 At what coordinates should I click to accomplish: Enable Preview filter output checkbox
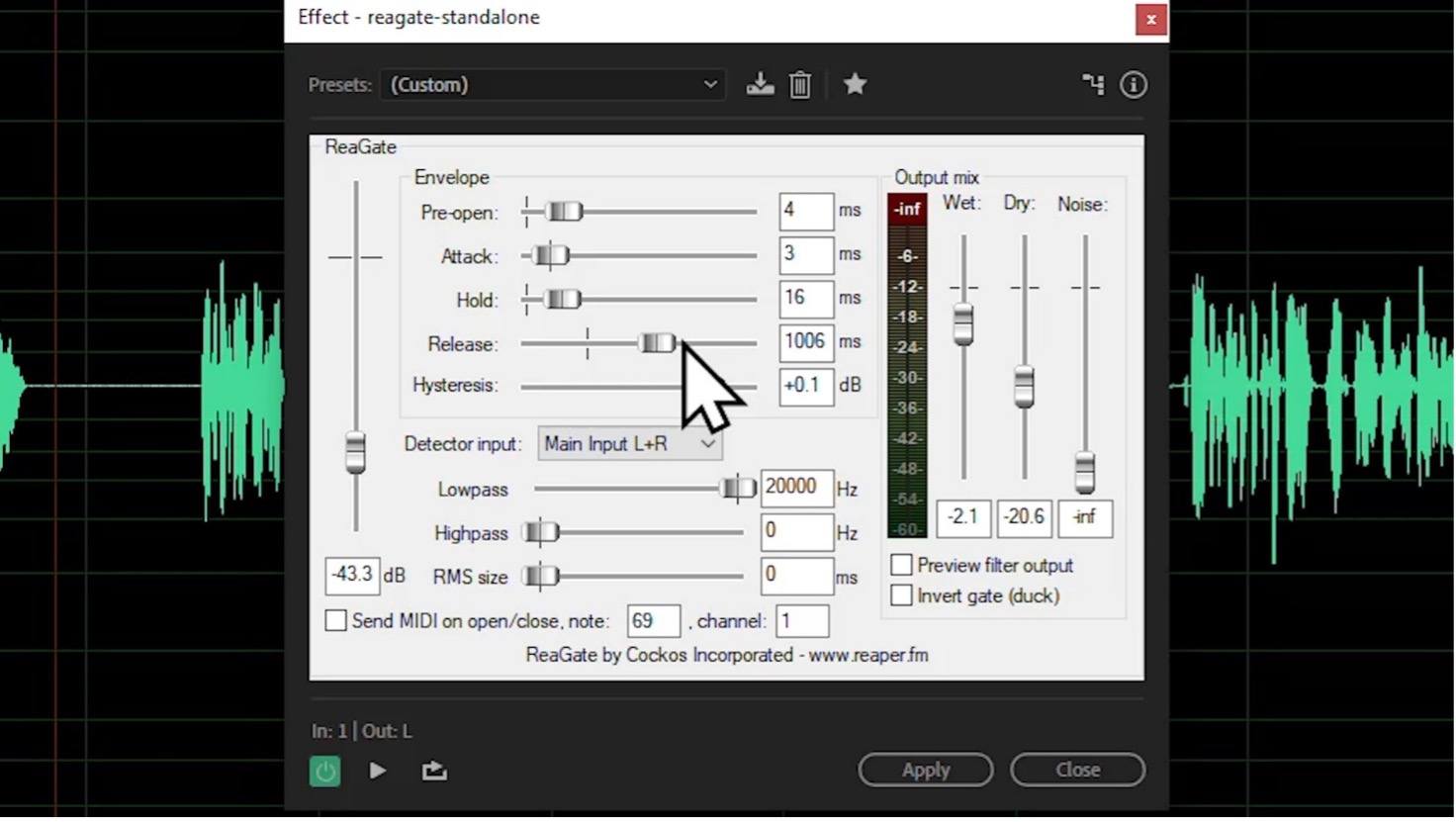point(901,565)
